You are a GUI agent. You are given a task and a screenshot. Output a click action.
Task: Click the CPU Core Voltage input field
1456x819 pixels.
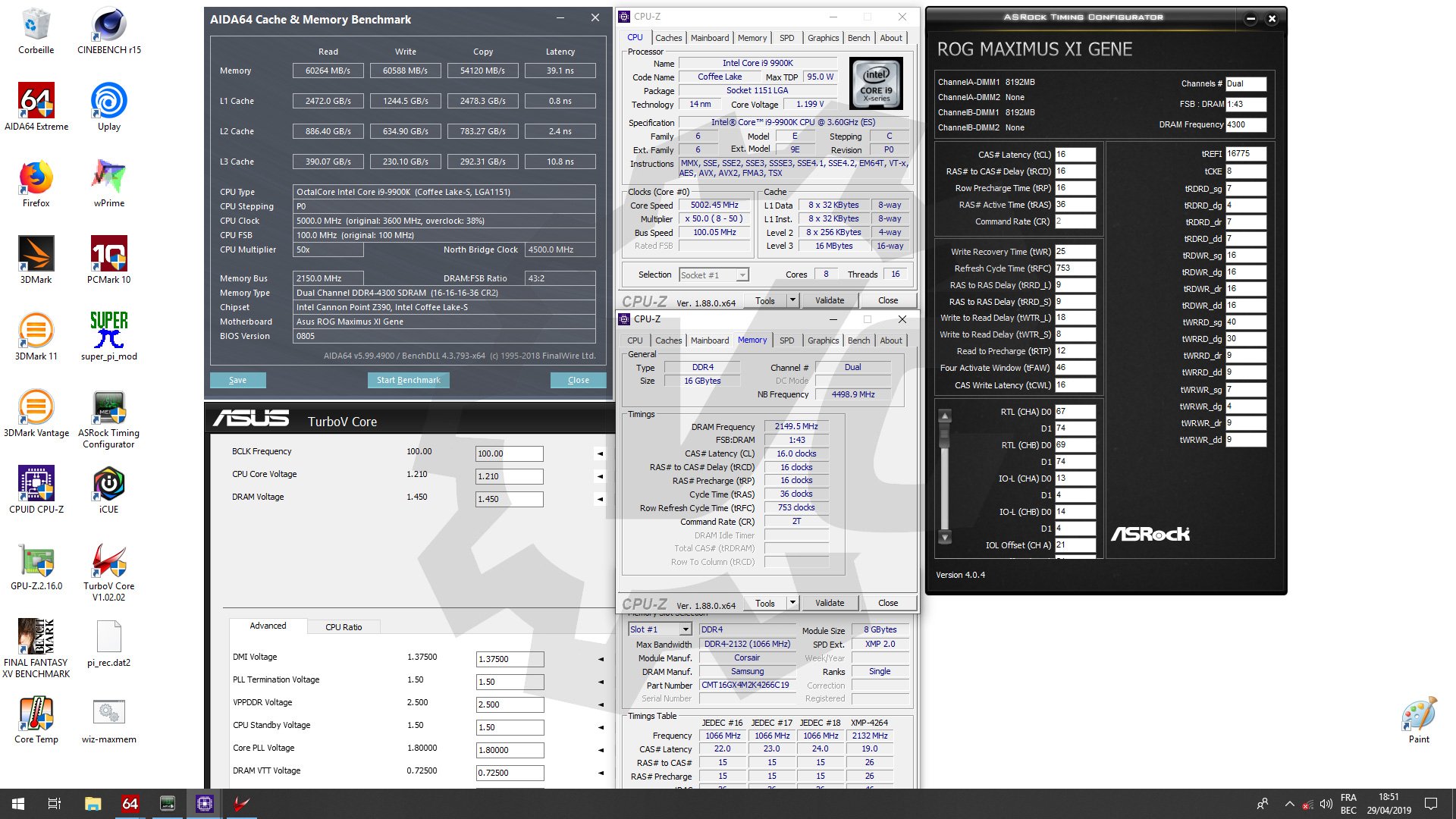click(x=509, y=476)
